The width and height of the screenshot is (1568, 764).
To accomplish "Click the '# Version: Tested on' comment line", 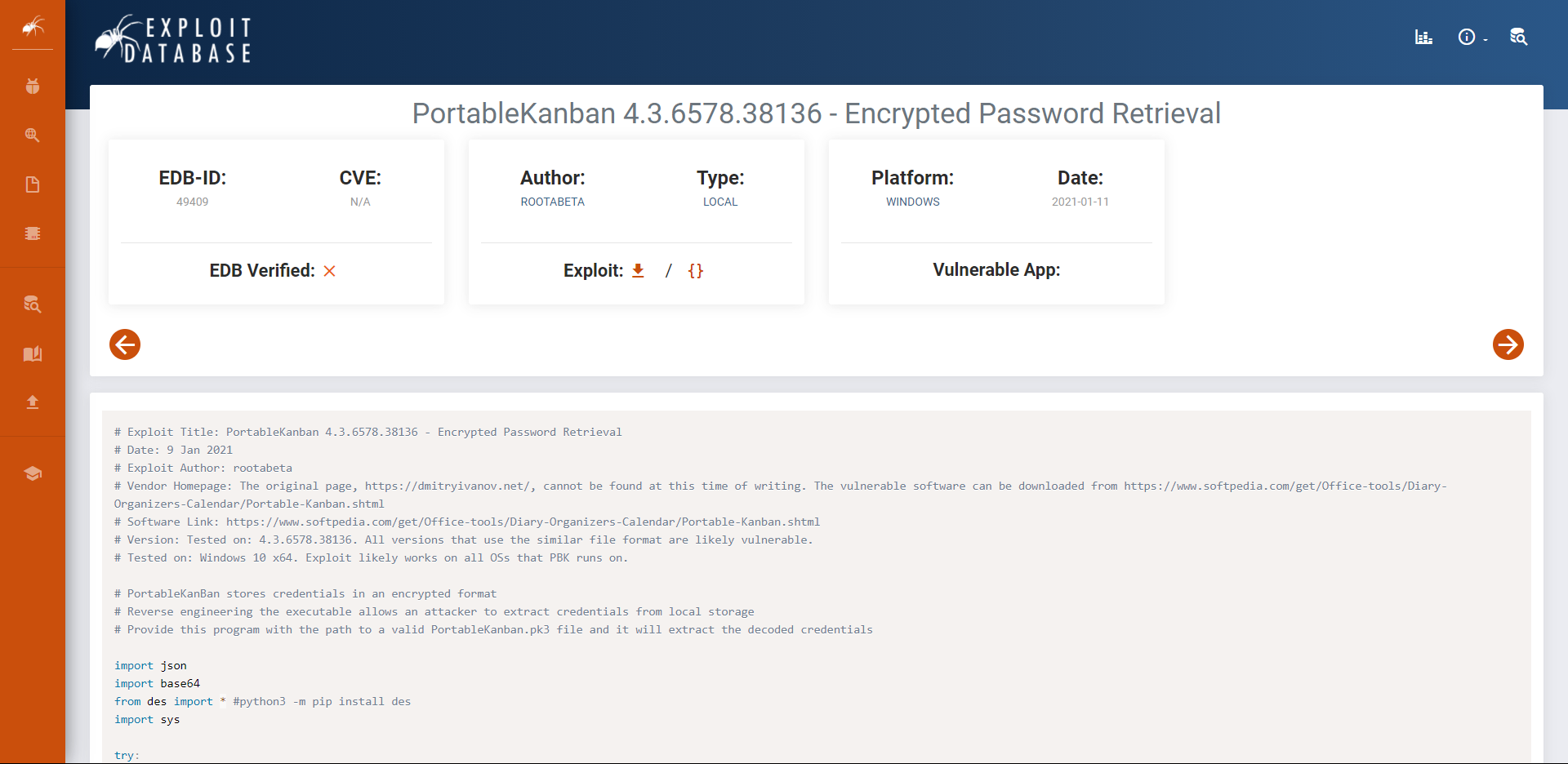I will (x=463, y=540).
